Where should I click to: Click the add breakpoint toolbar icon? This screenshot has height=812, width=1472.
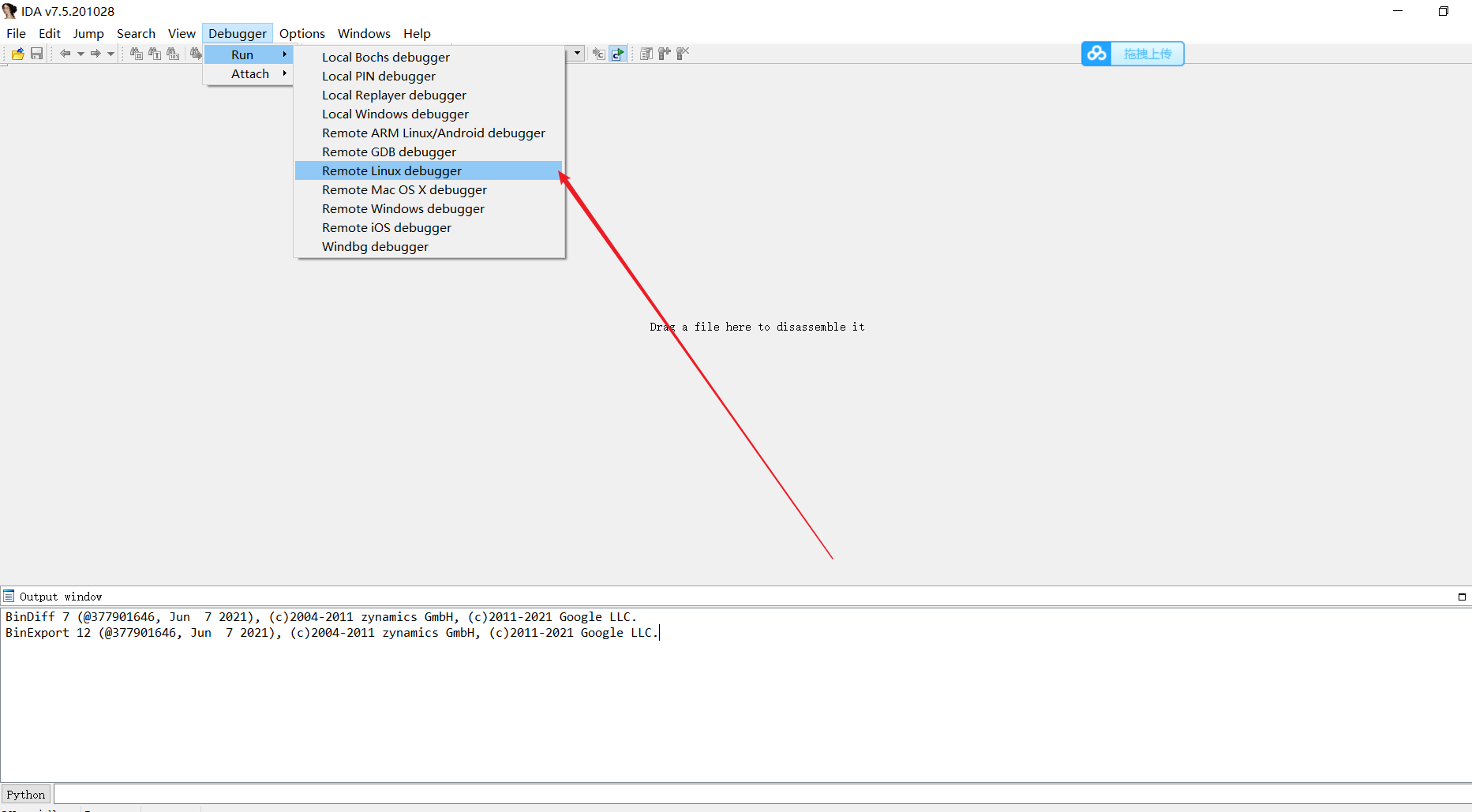665,54
